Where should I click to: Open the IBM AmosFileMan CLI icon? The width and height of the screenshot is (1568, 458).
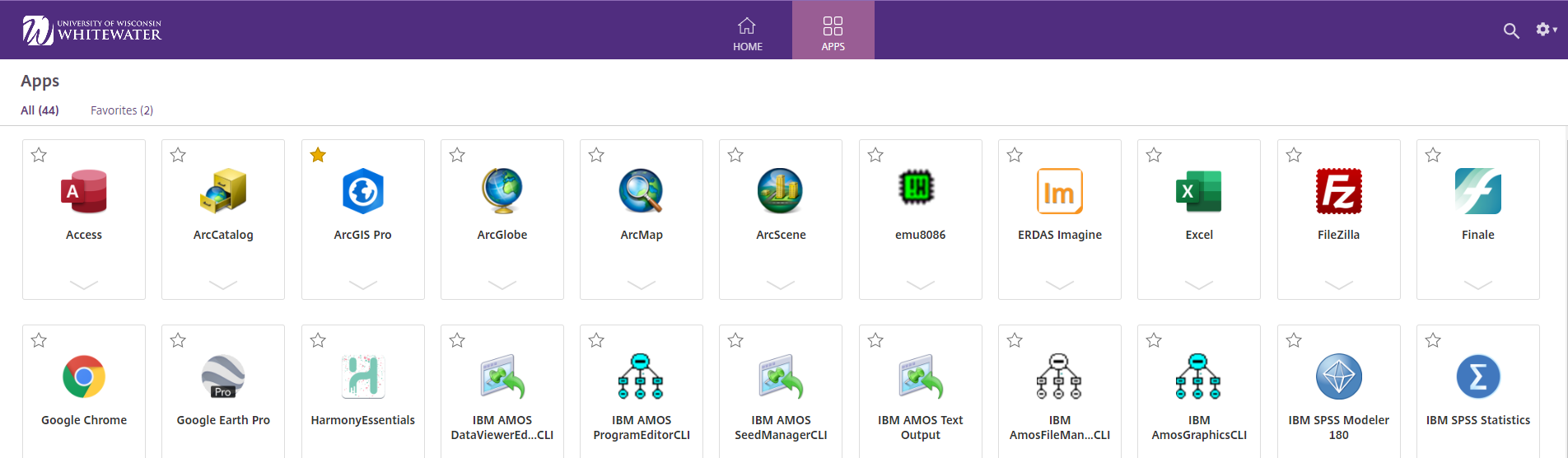[x=1060, y=376]
